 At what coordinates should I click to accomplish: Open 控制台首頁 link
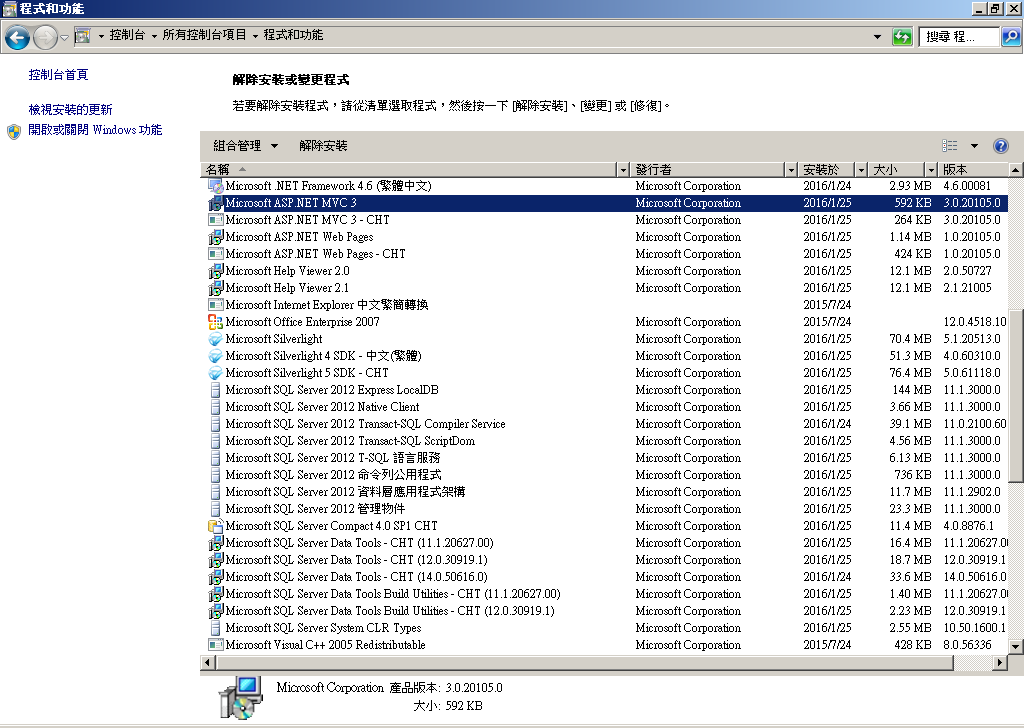pos(58,74)
